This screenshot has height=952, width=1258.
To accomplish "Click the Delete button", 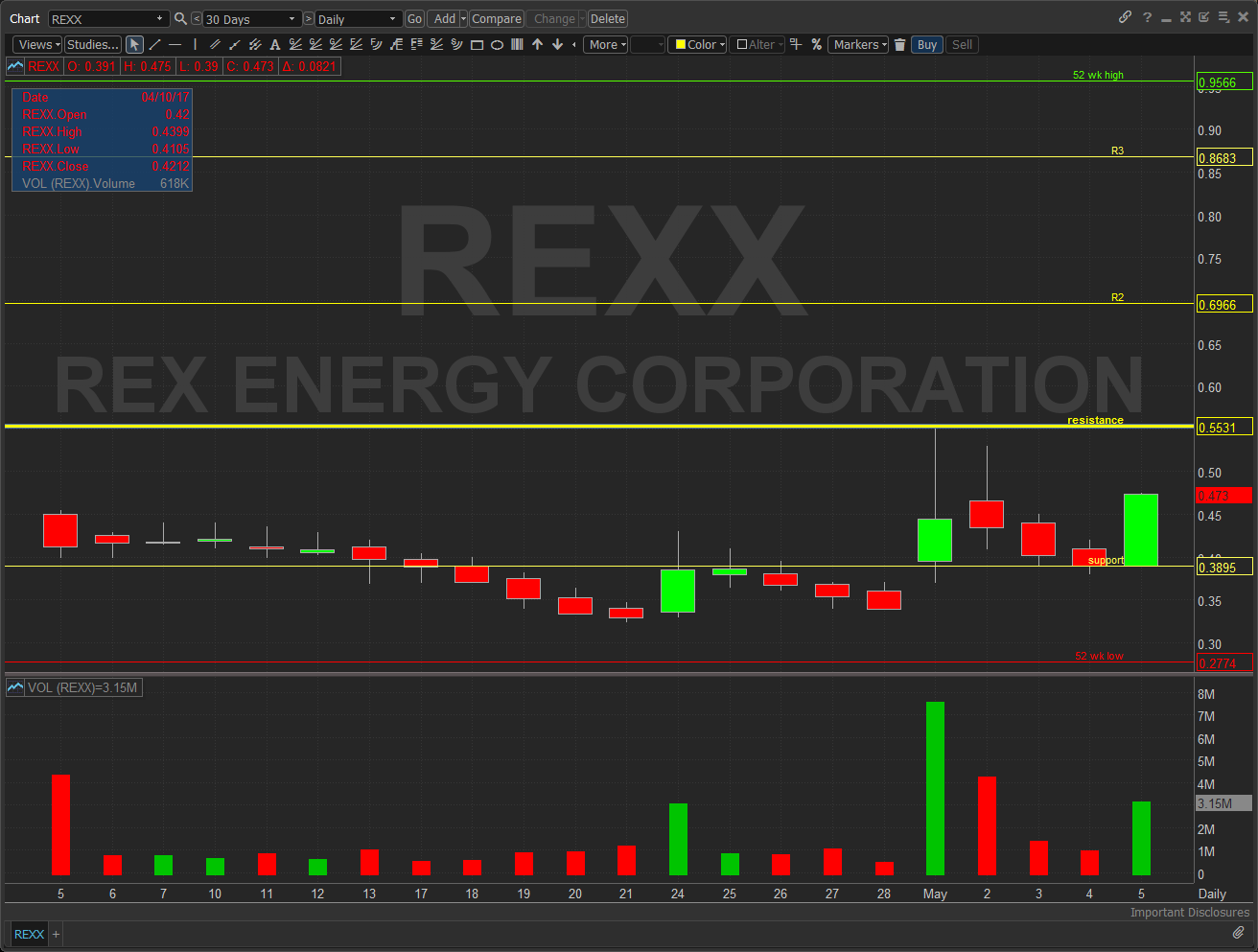I will tap(608, 19).
